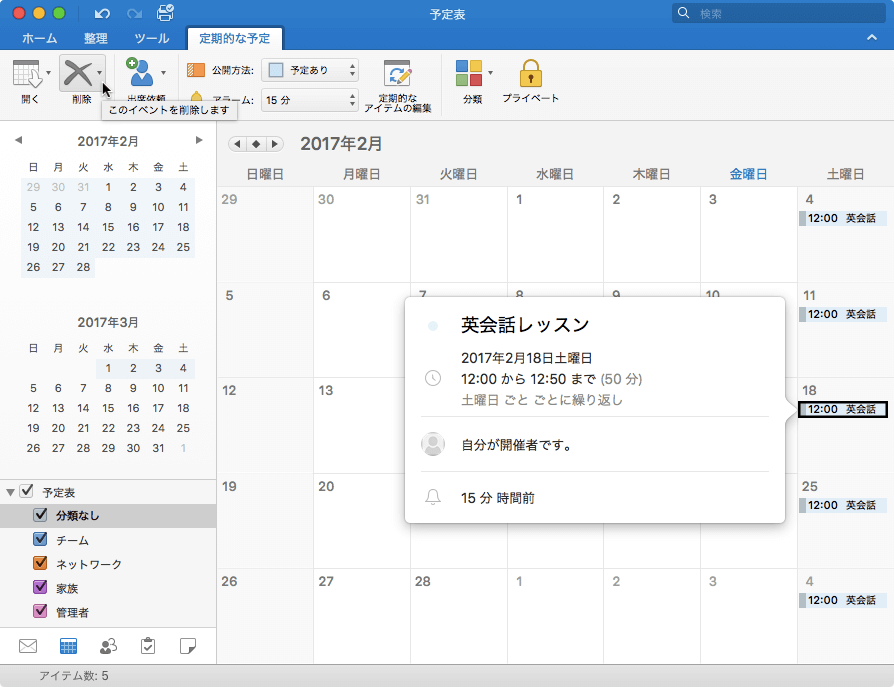Open Tasks clipboard icon in bottom bar

pos(148,646)
